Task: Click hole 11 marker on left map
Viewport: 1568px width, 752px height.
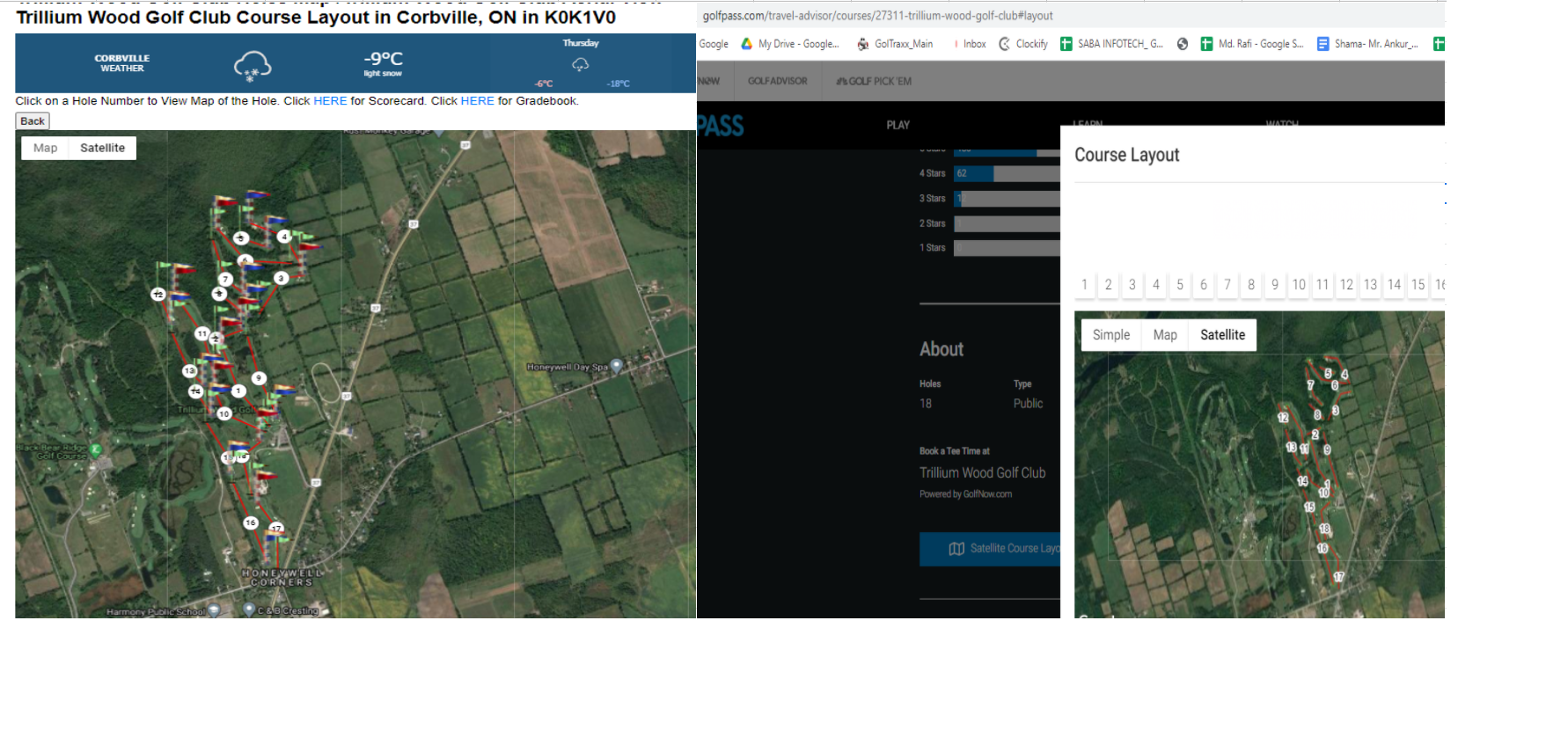Action: (202, 334)
